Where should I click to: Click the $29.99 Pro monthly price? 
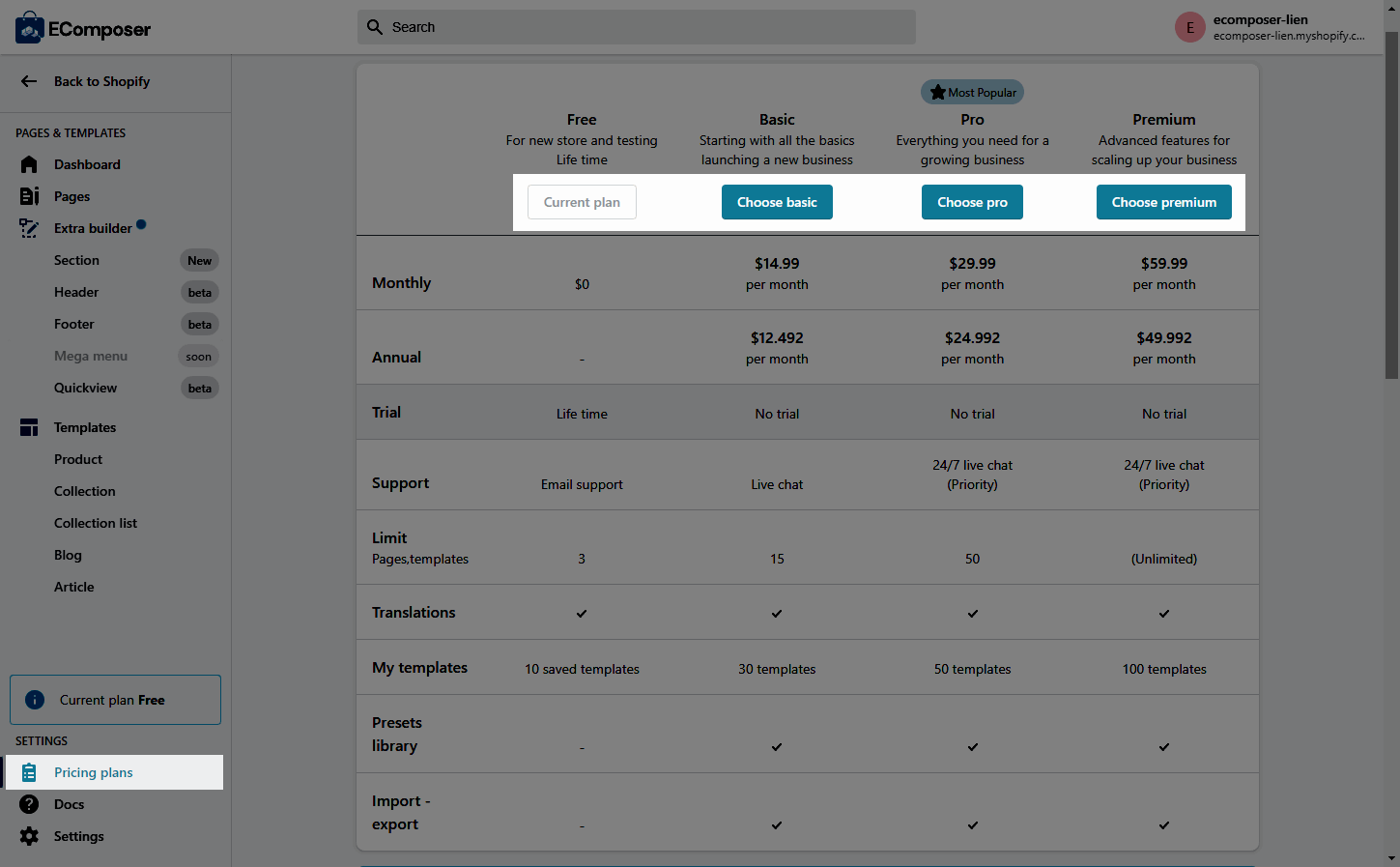coord(972,263)
